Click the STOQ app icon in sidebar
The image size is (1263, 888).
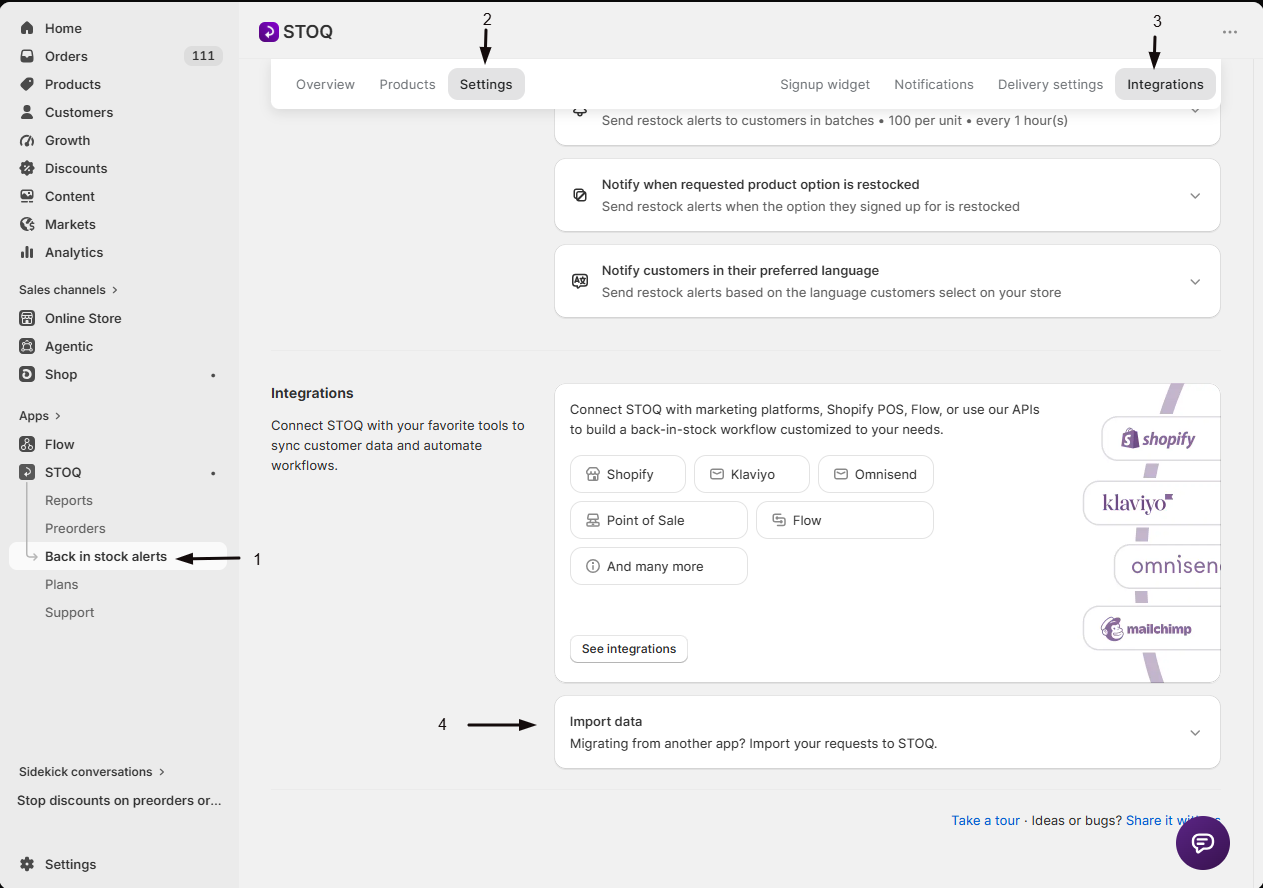pos(27,472)
